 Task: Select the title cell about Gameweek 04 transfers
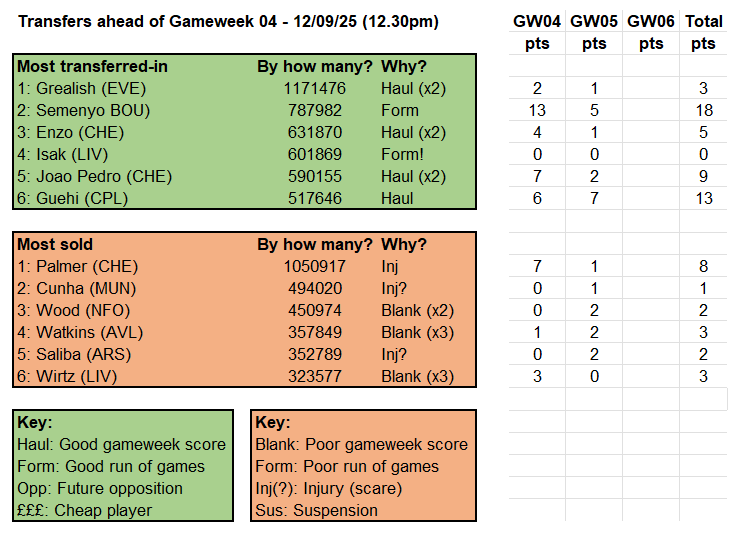(x=229, y=21)
